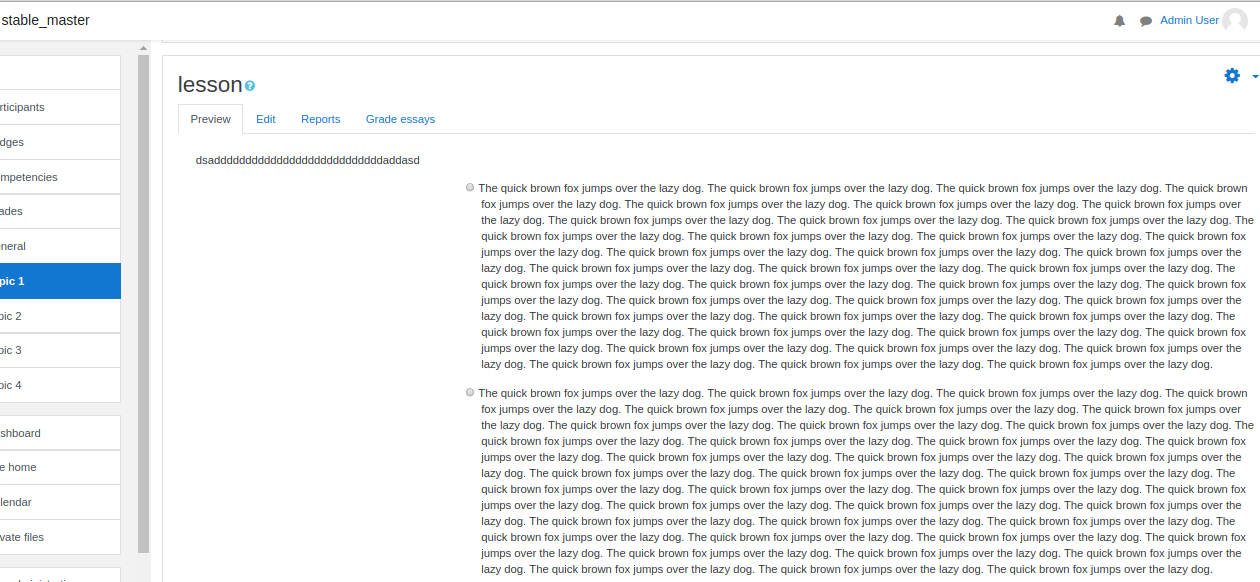Open the Reports tab
The width and height of the screenshot is (1260, 582).
(321, 119)
